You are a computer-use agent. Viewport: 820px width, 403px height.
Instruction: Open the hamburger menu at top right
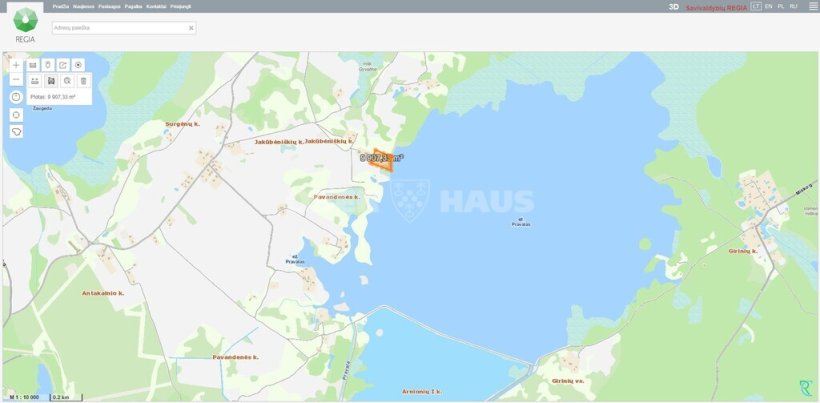click(812, 6)
